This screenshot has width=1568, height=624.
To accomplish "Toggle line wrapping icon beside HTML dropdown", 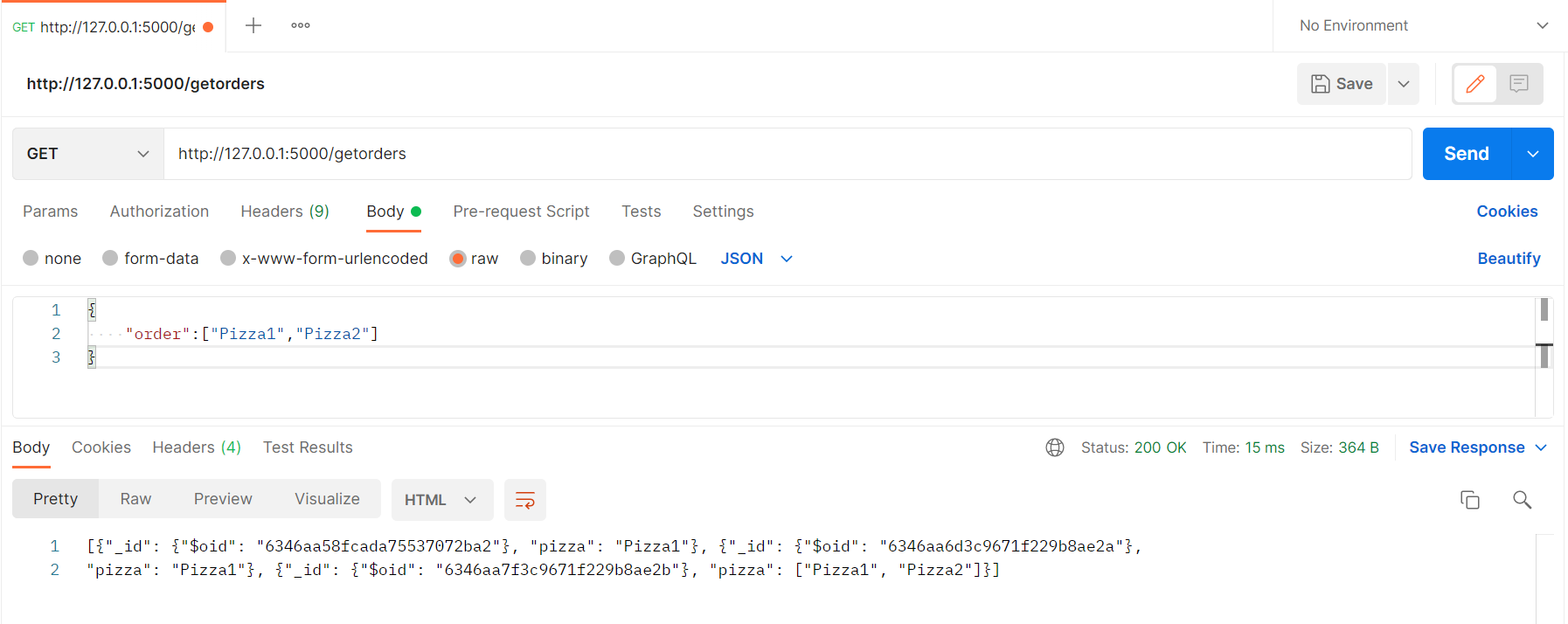I will pyautogui.click(x=524, y=499).
